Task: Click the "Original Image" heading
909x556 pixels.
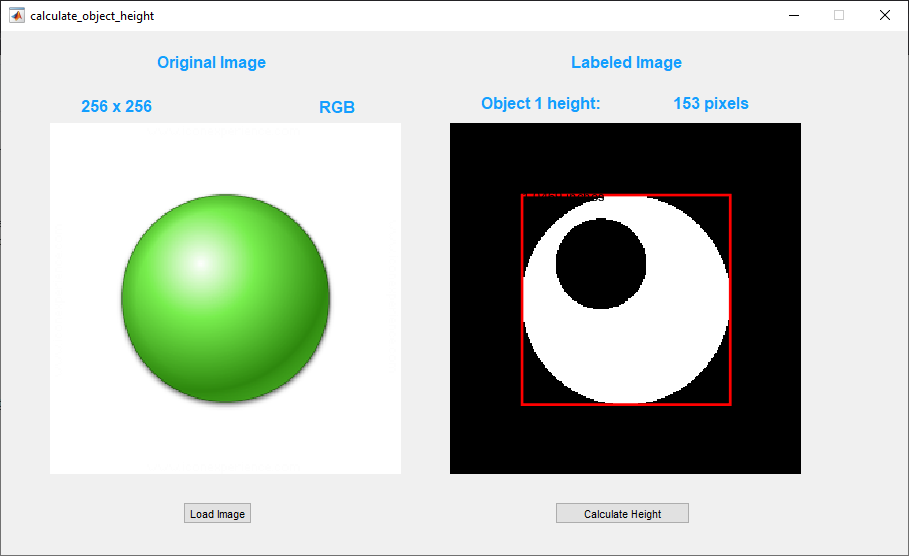Action: [212, 63]
